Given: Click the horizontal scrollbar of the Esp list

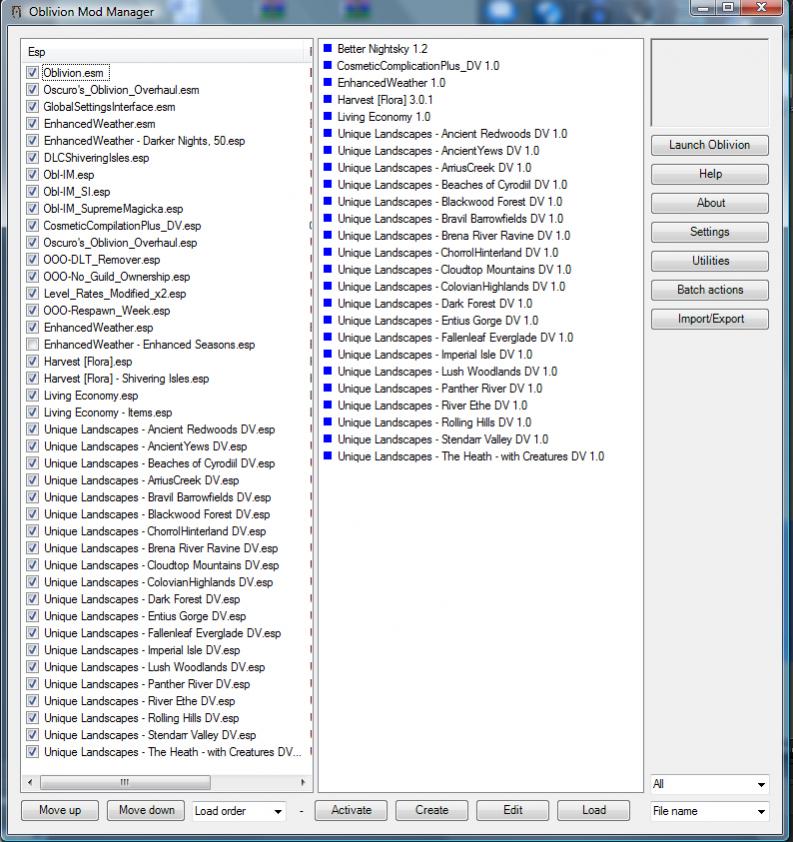Looking at the screenshot, I should pyautogui.click(x=165, y=782).
